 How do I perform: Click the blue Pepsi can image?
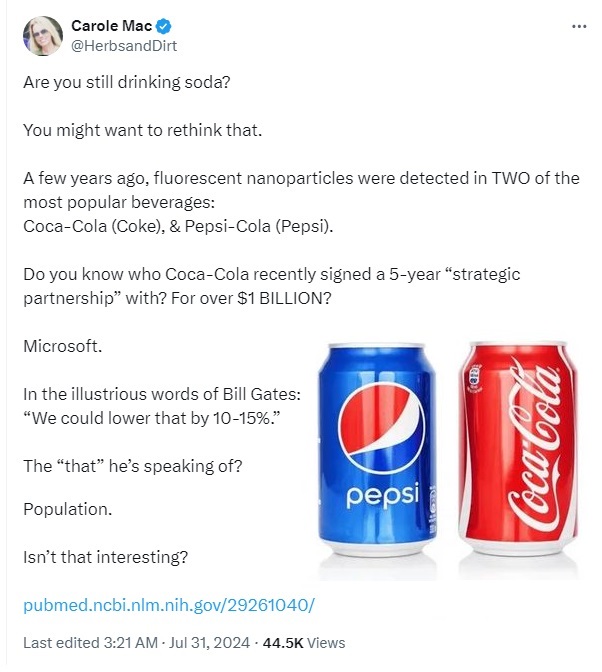click(x=377, y=448)
